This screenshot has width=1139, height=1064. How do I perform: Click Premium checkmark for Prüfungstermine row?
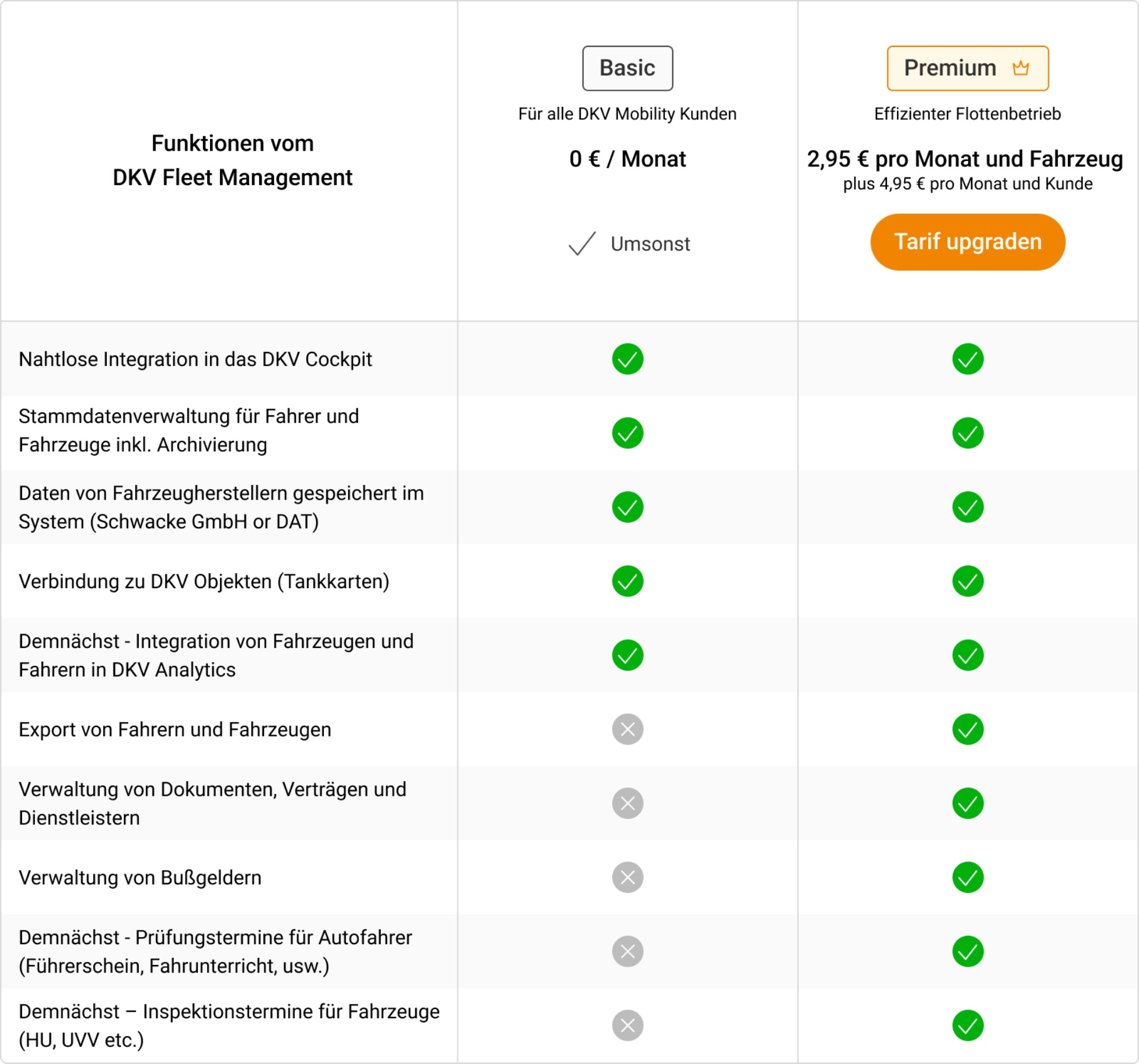[x=968, y=952]
